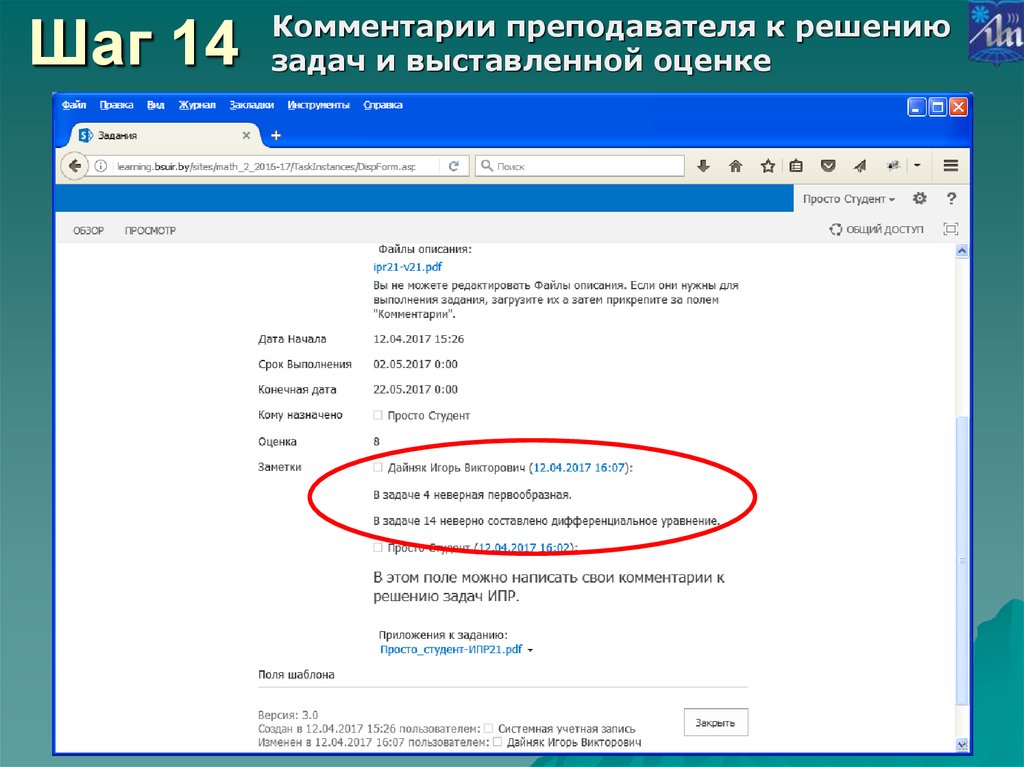Open the reading list clipboard icon
Viewport: 1024px width, 767px height.
click(x=796, y=166)
